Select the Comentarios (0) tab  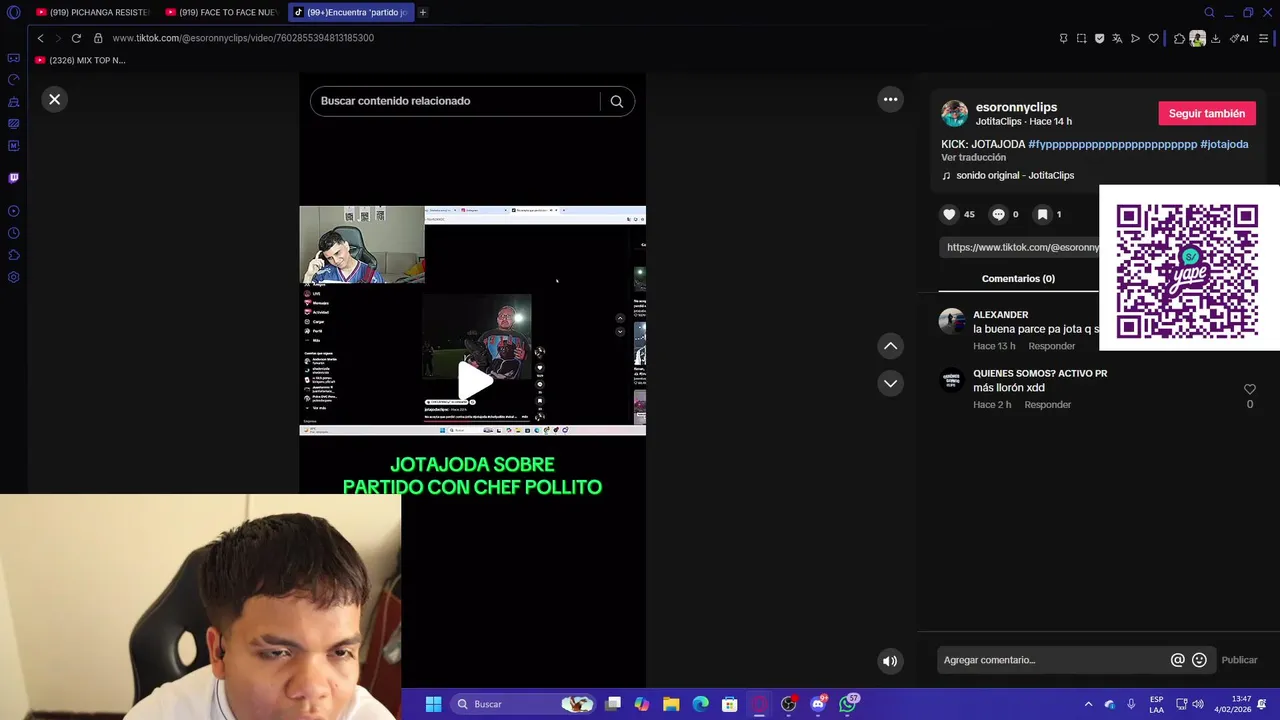[1018, 279]
